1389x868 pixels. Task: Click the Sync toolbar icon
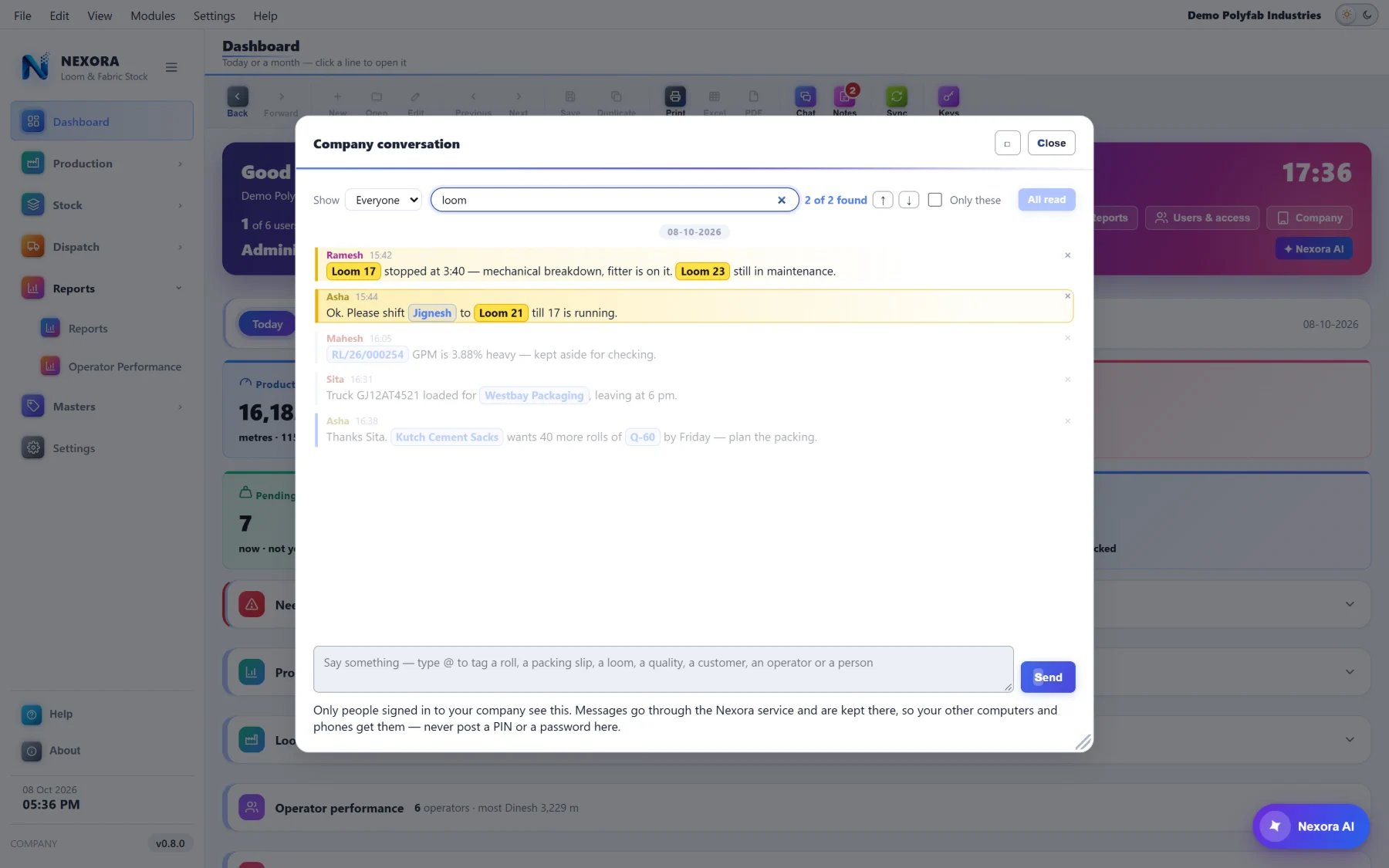point(896,99)
